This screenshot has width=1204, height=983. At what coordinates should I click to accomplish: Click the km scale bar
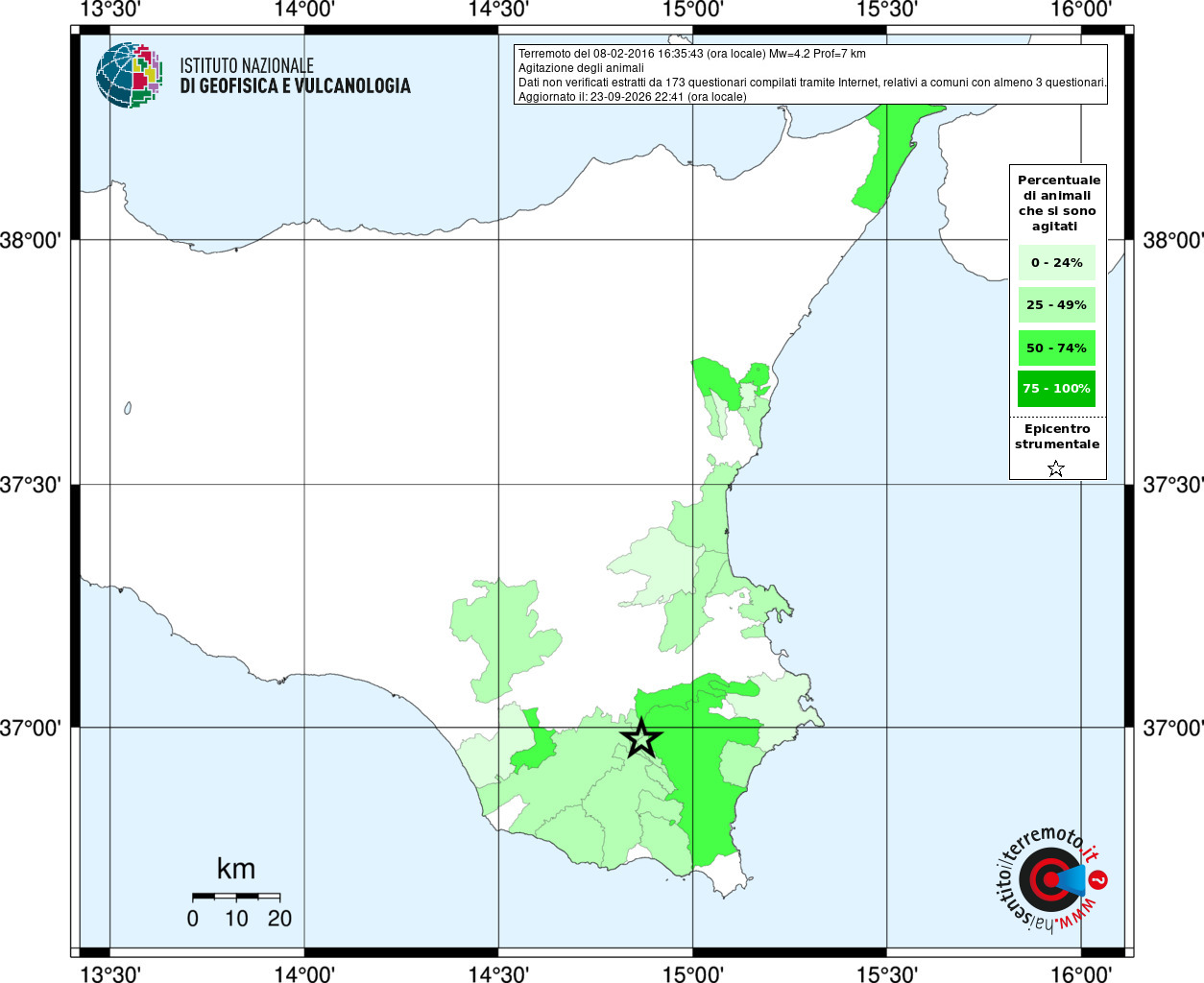[x=236, y=897]
